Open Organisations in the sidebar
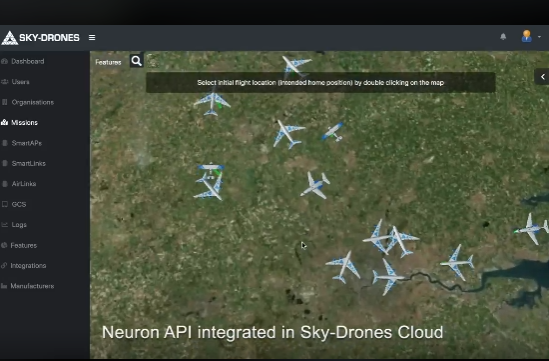 coord(33,102)
